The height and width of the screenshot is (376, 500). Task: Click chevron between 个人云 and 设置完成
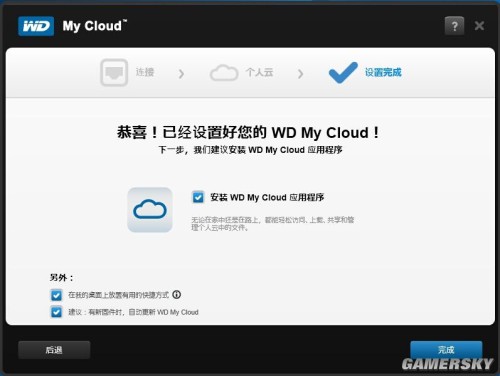tap(300, 73)
